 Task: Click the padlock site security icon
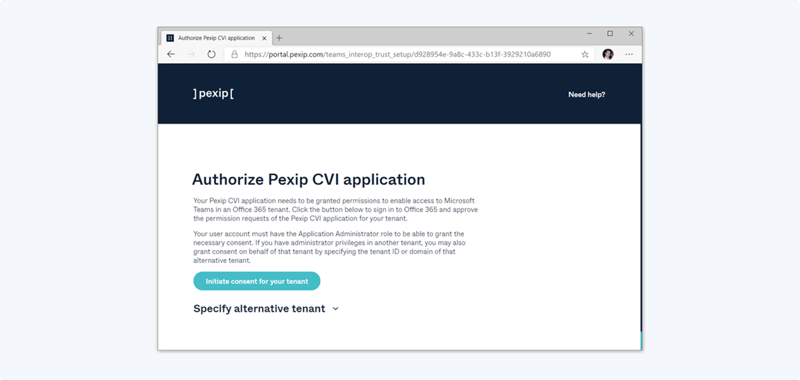click(235, 54)
